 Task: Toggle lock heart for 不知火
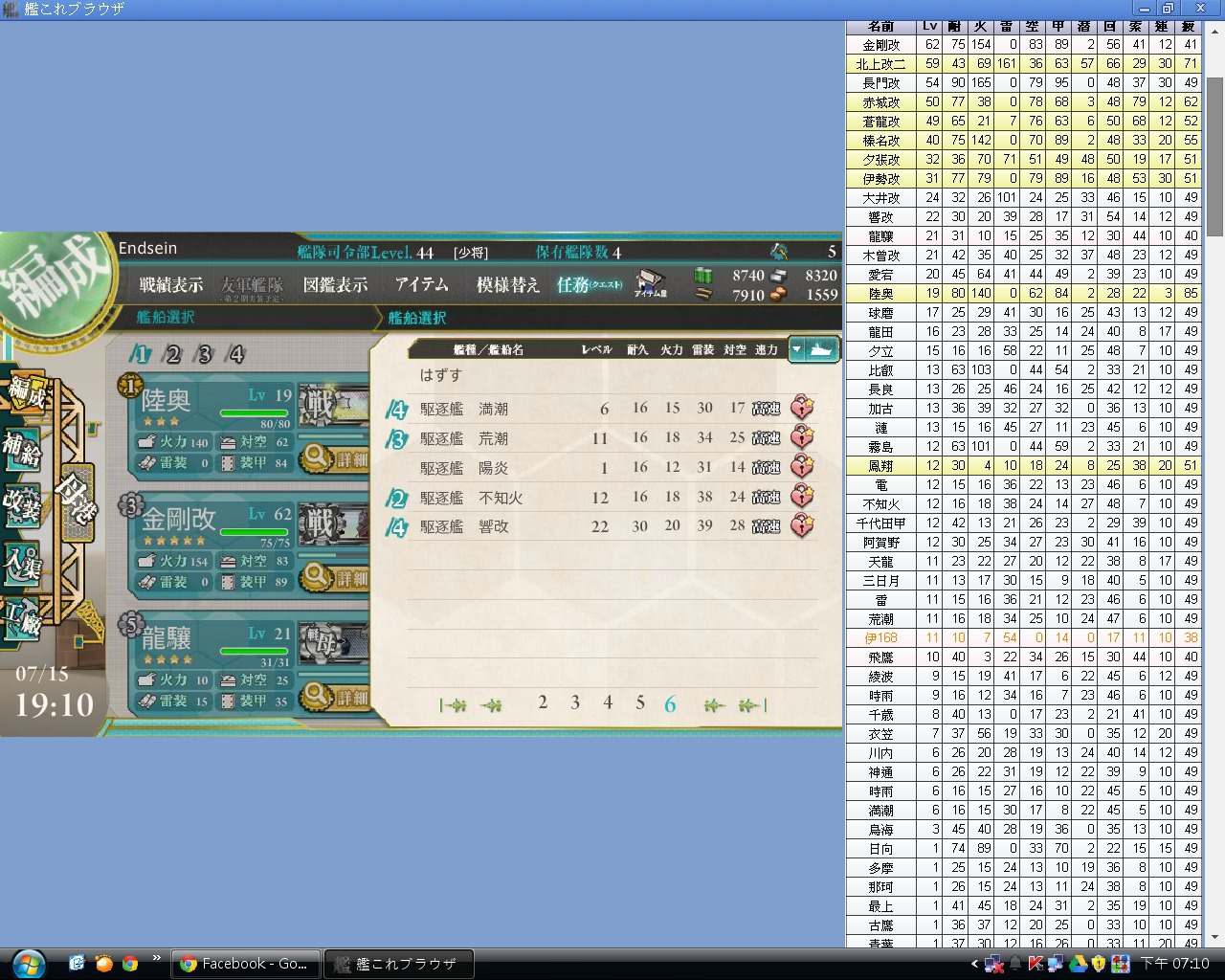[802, 498]
